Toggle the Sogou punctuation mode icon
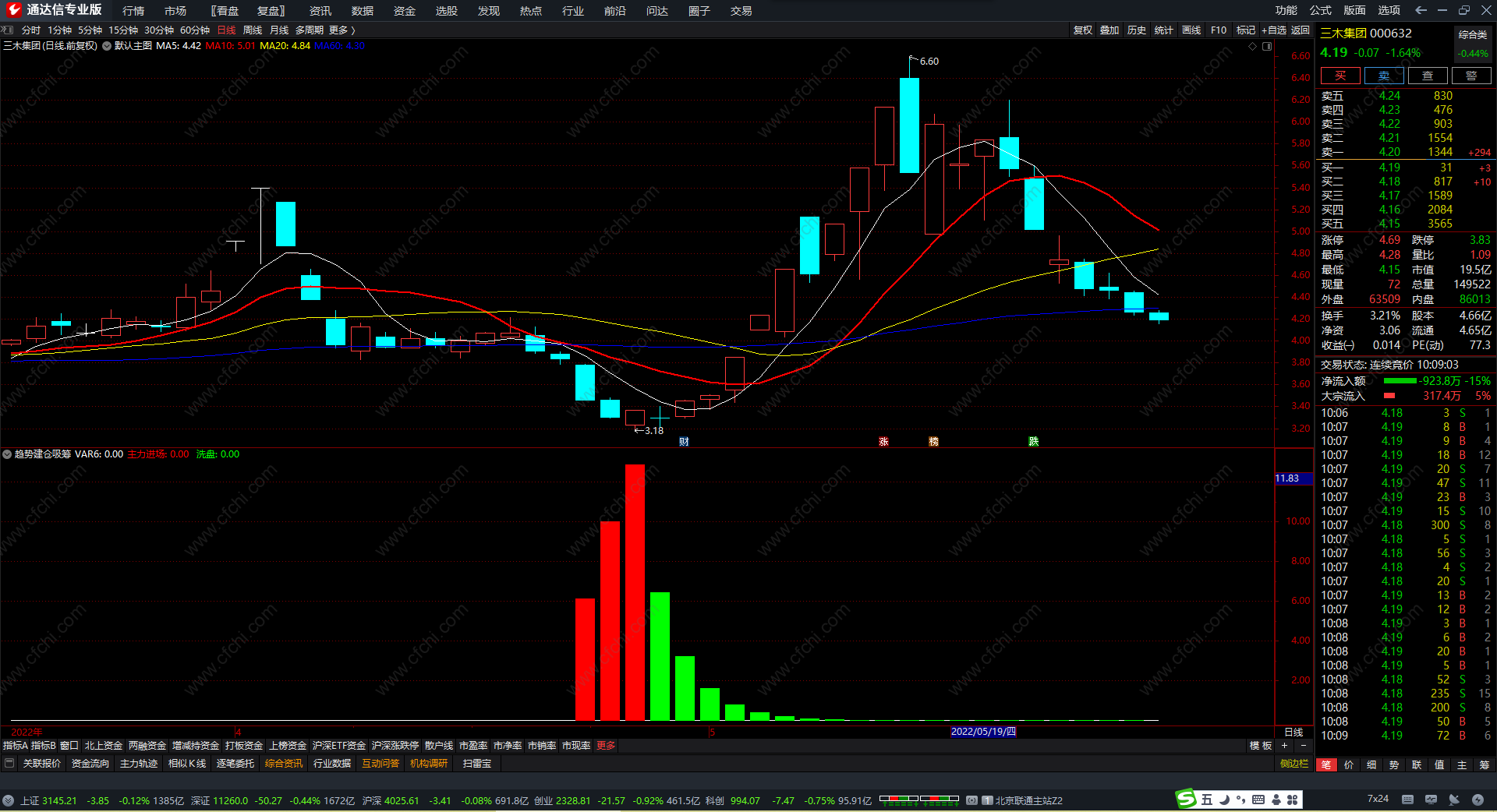Viewport: 1497px width, 812px height. coord(1240,800)
